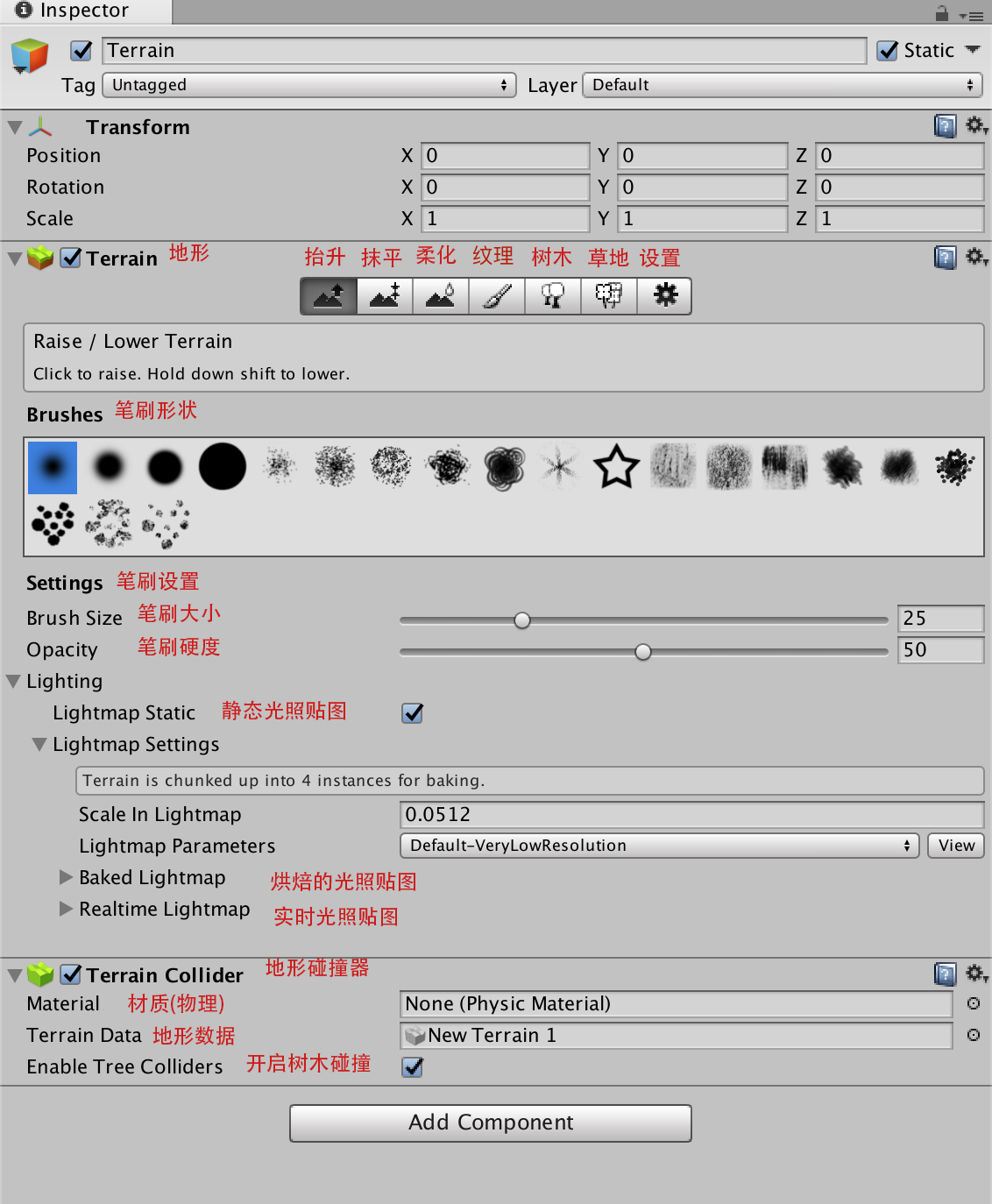The height and width of the screenshot is (1204, 992).
Task: Choose the star outline brush
Action: point(617,466)
